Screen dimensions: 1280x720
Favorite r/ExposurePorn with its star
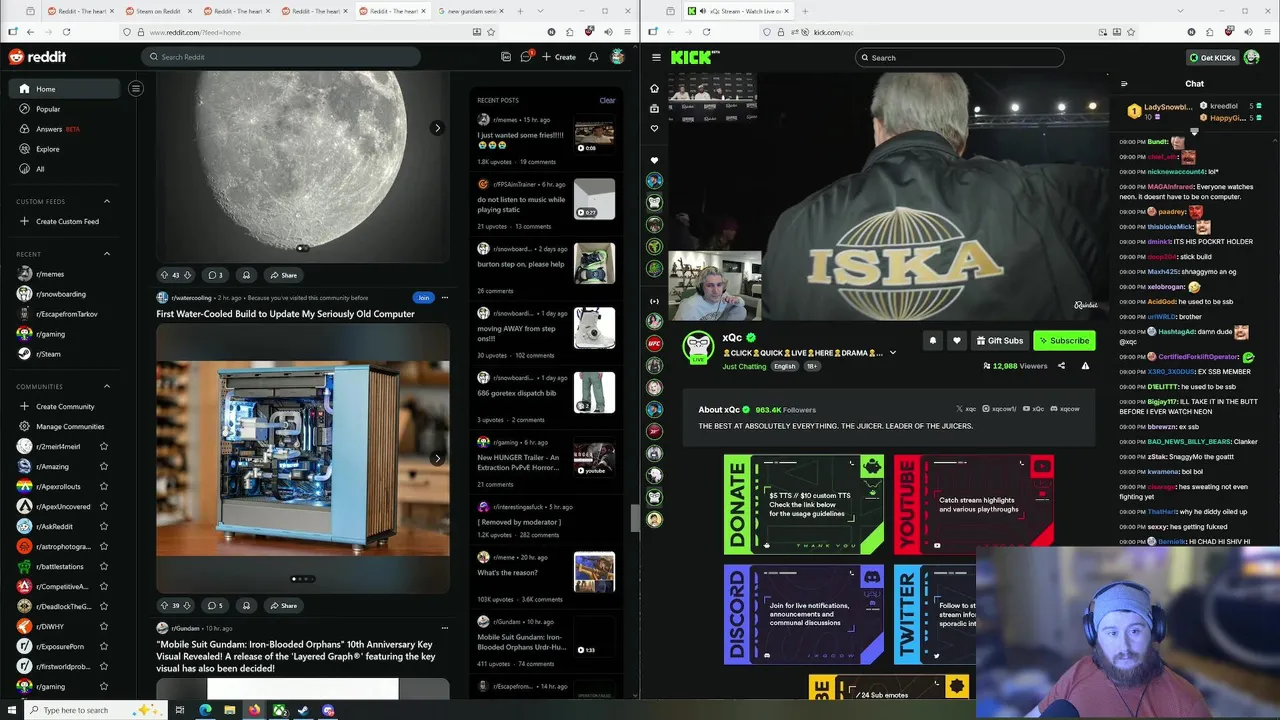click(104, 647)
